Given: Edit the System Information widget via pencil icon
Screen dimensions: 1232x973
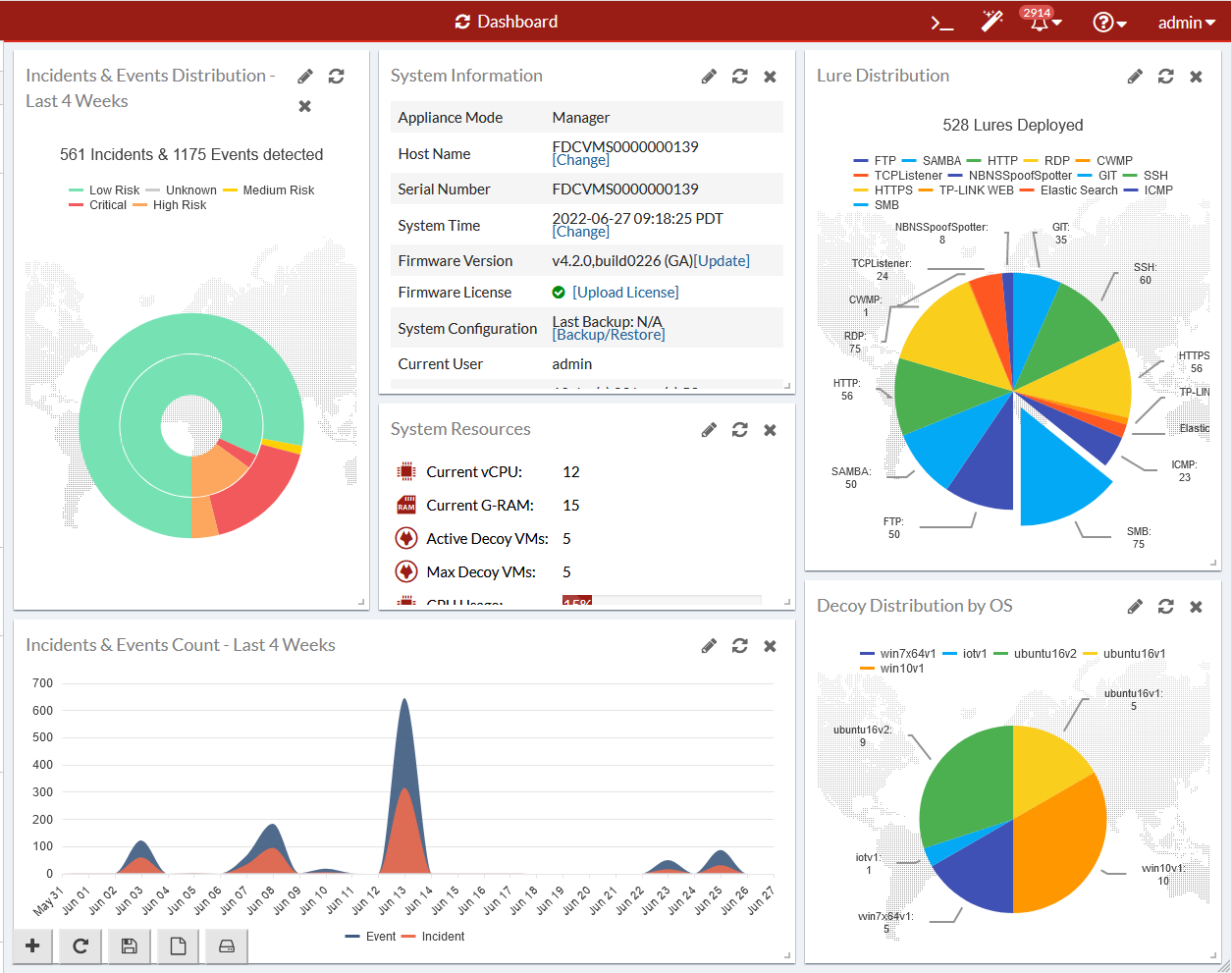Looking at the screenshot, I should [709, 76].
